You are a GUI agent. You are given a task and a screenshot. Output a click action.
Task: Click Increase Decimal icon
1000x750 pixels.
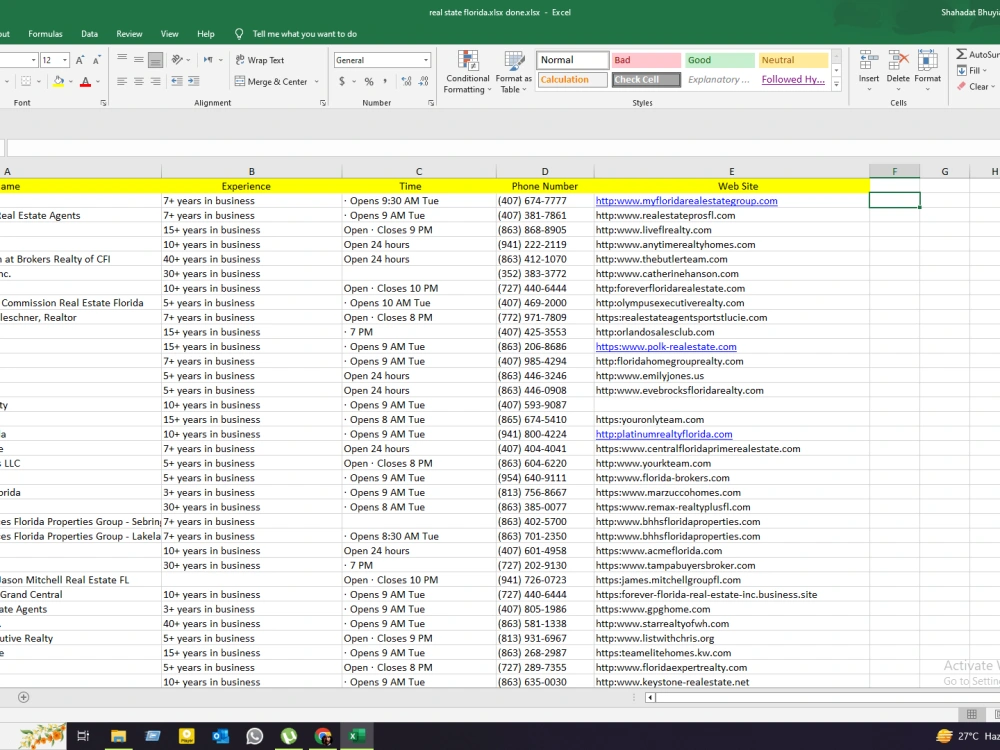(406, 82)
